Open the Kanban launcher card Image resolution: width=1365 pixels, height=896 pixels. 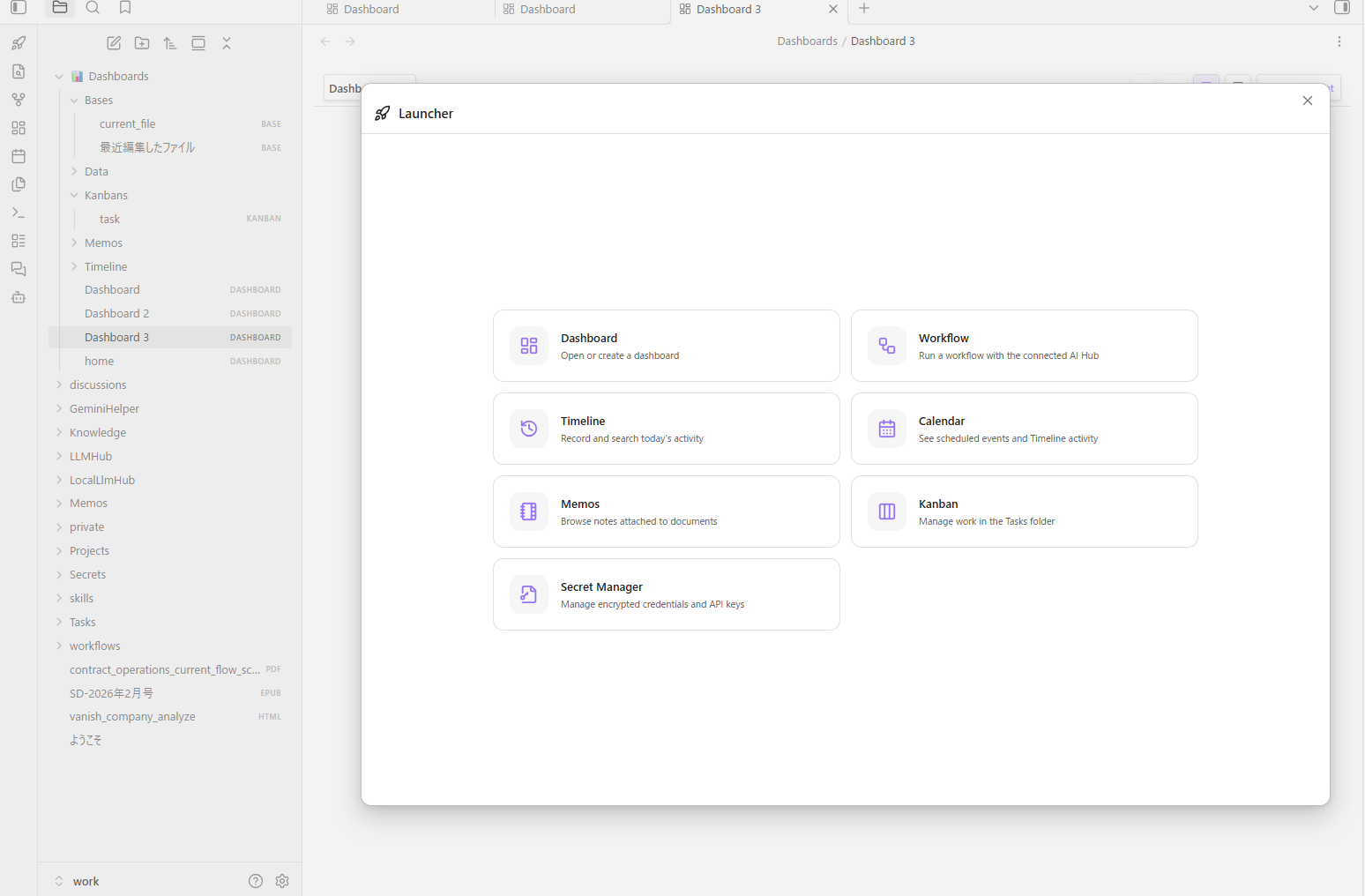(x=1025, y=511)
